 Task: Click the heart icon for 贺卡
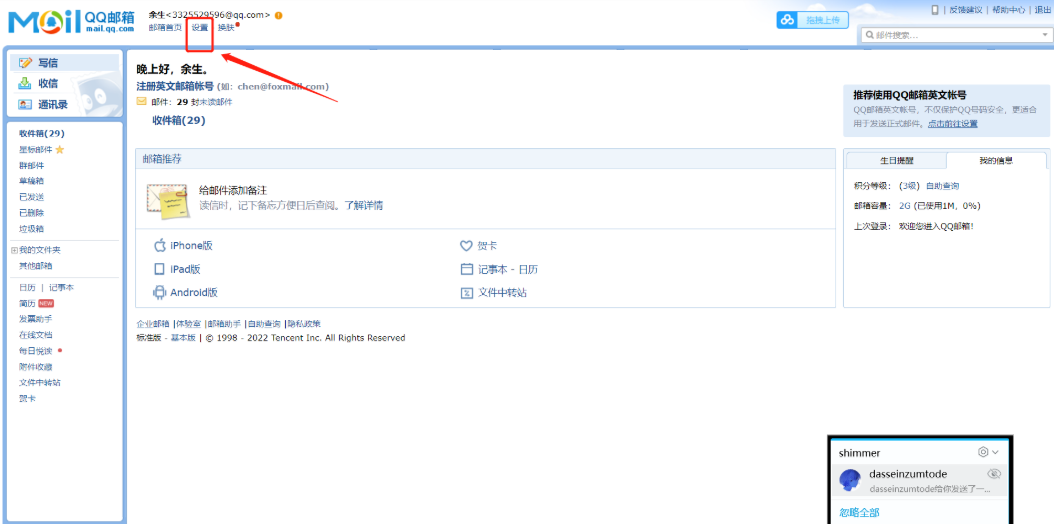(x=467, y=246)
